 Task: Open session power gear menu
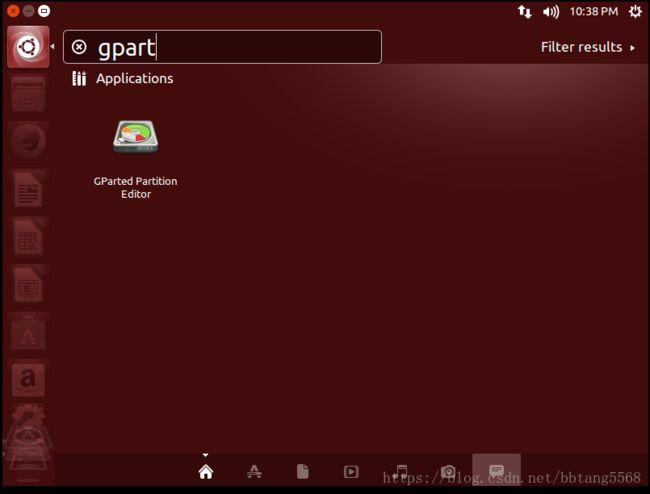tap(635, 12)
